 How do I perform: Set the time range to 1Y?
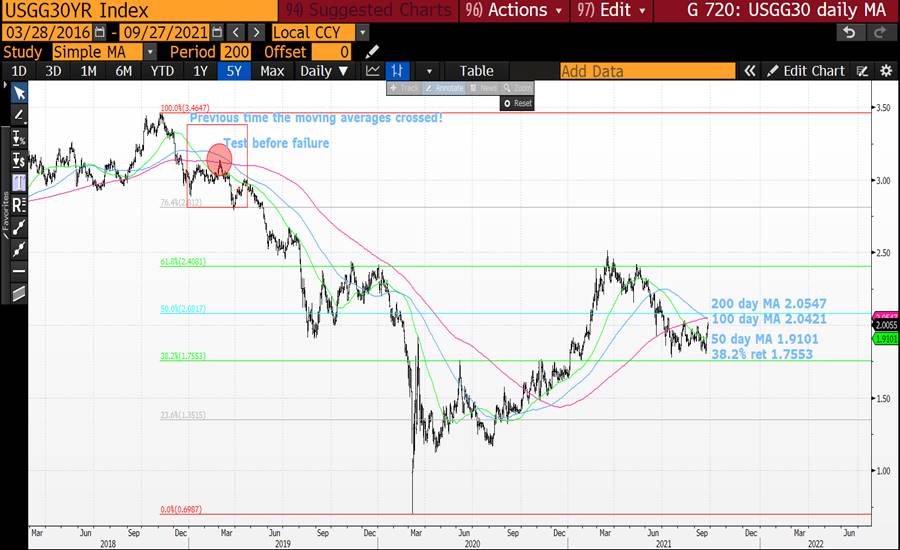coord(201,71)
